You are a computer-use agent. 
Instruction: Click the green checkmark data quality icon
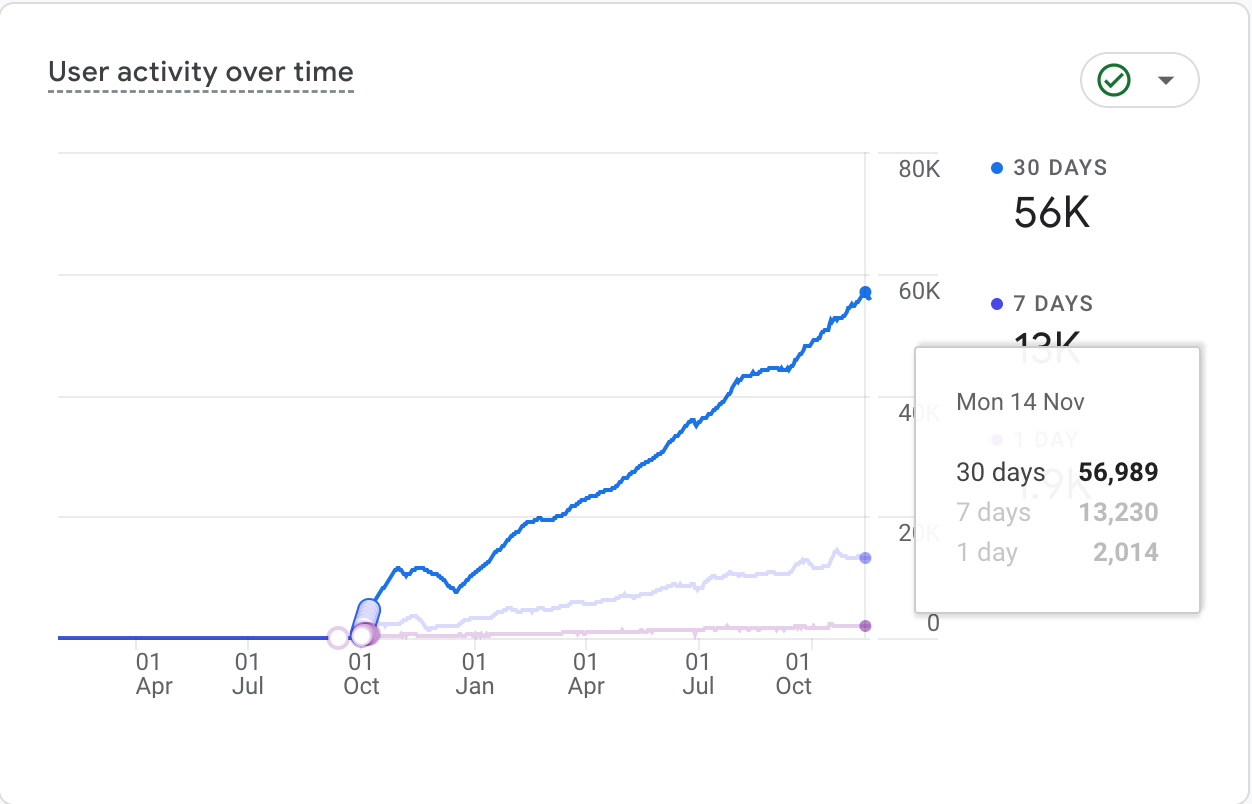(x=1113, y=80)
